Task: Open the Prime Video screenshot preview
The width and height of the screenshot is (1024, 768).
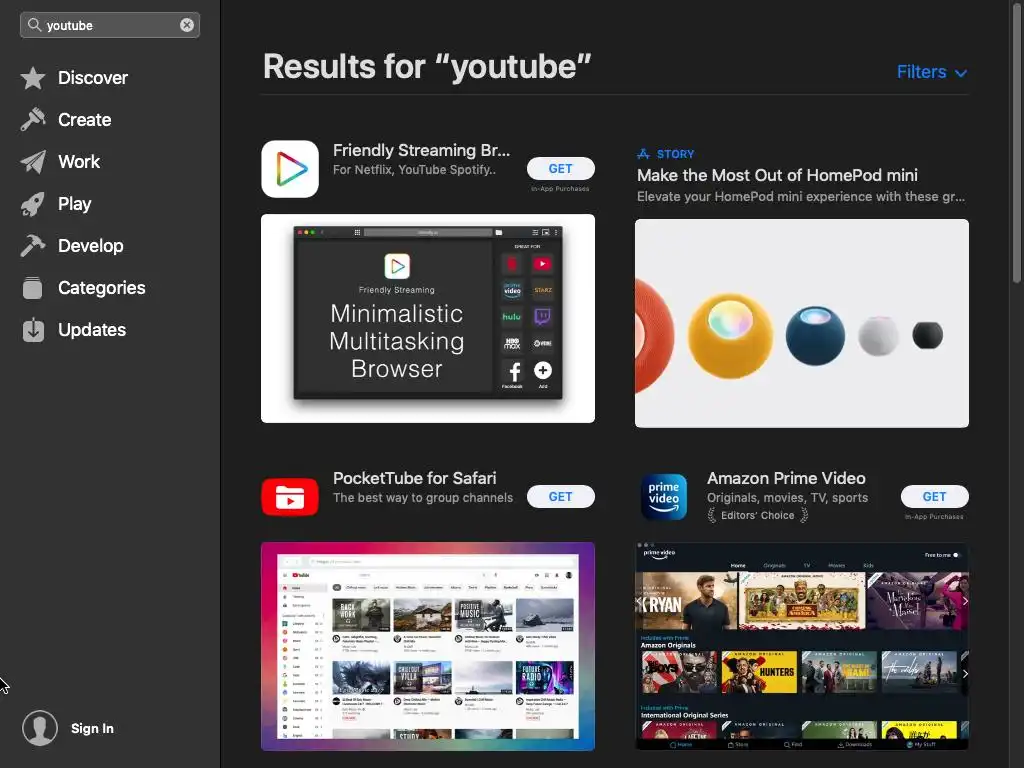Action: click(x=801, y=646)
